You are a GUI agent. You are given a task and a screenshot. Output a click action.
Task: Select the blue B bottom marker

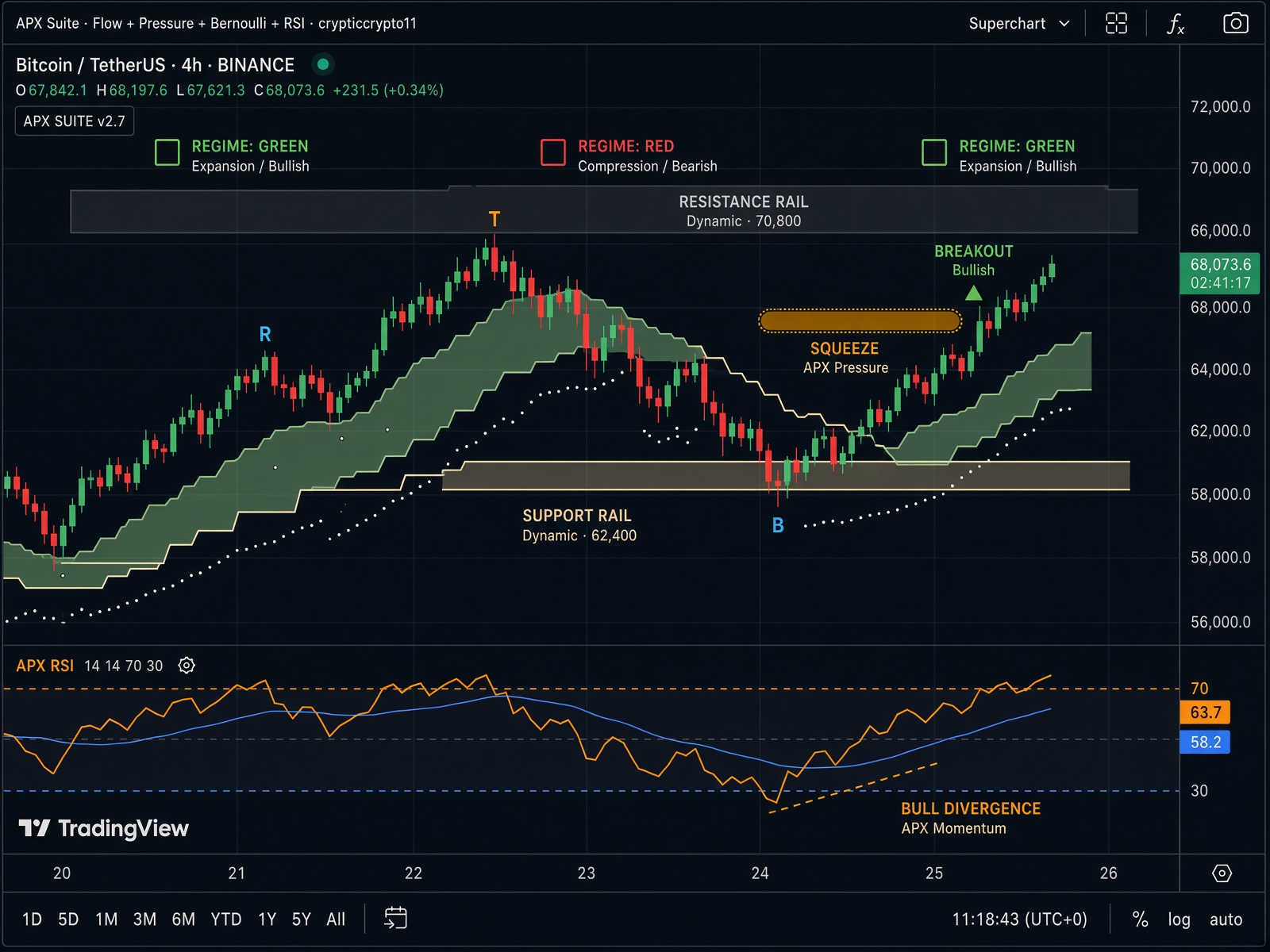coord(778,525)
